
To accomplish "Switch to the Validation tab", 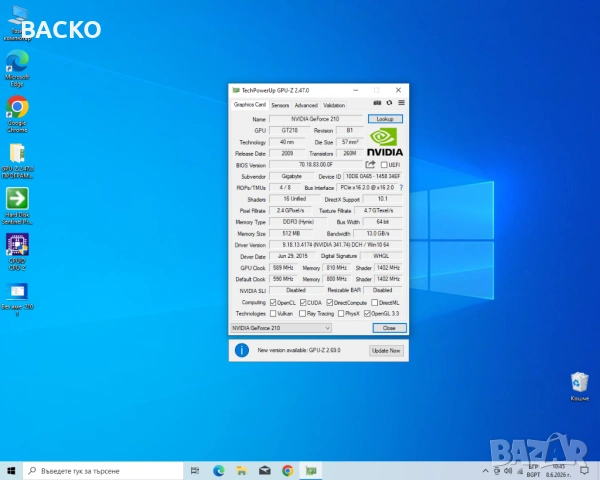I will 334,105.
